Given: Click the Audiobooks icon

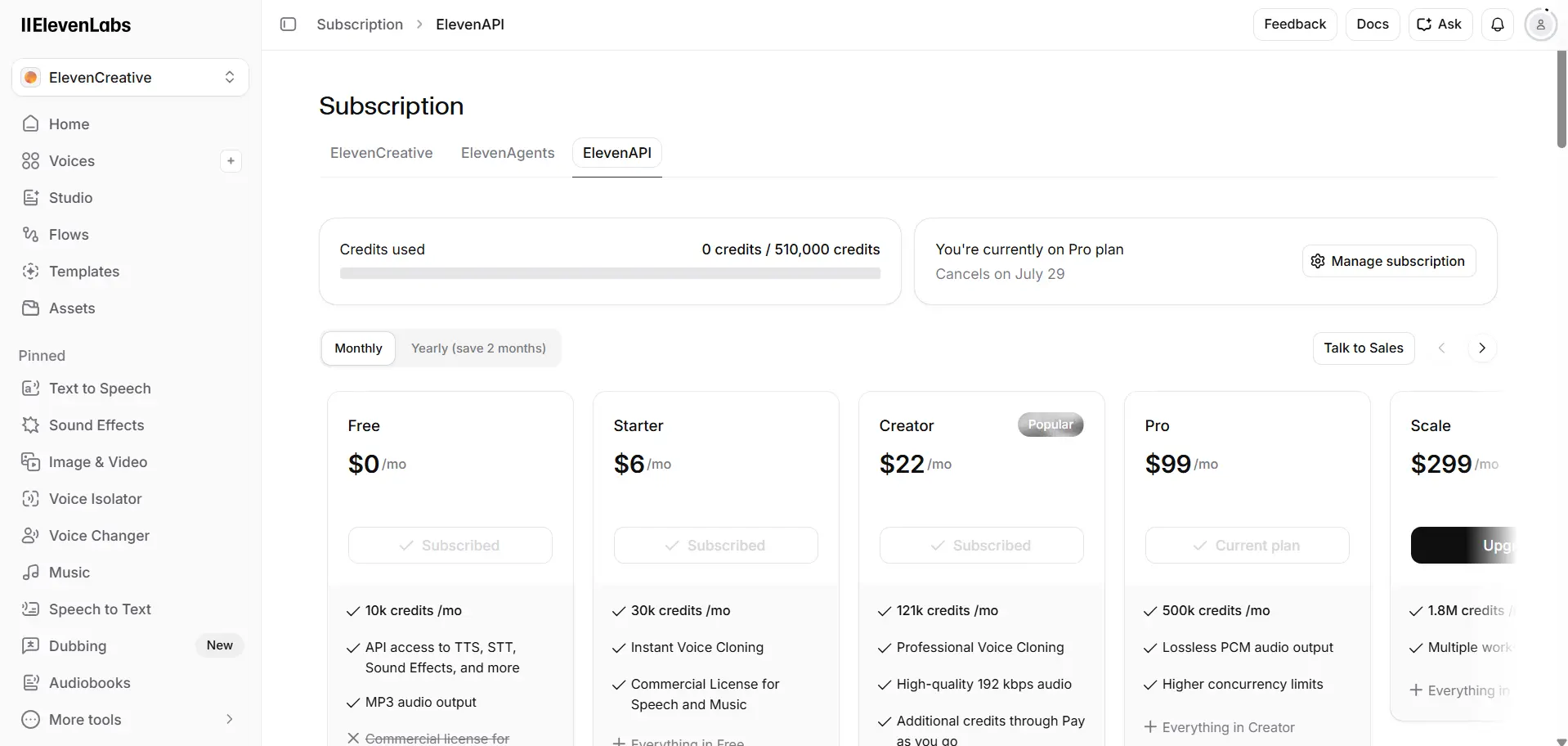Looking at the screenshot, I should click(x=31, y=683).
